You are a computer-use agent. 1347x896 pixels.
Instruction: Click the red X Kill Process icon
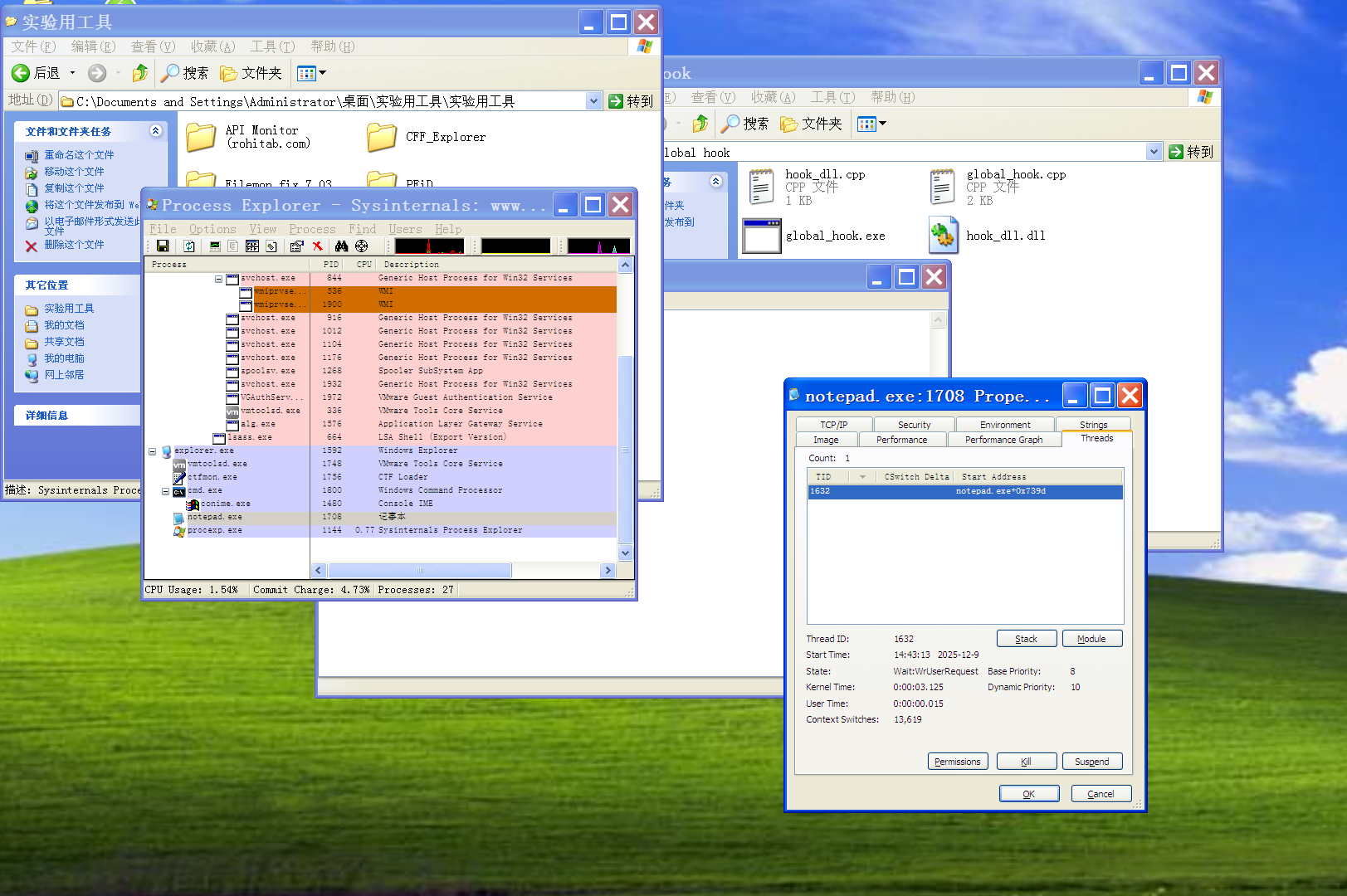coord(317,246)
